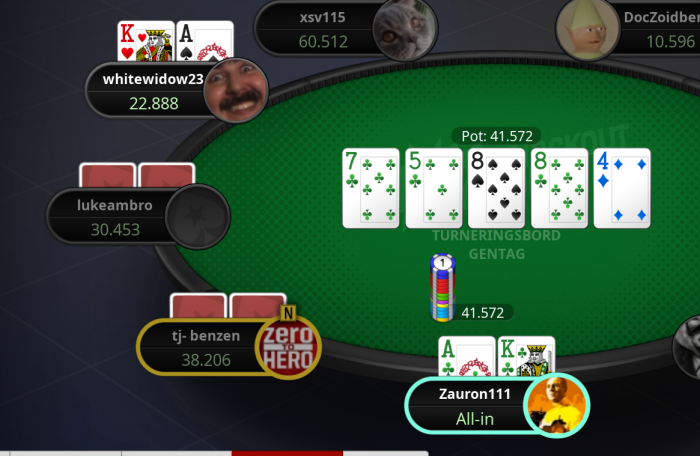Click the xsv115 player name plate

tap(322, 28)
